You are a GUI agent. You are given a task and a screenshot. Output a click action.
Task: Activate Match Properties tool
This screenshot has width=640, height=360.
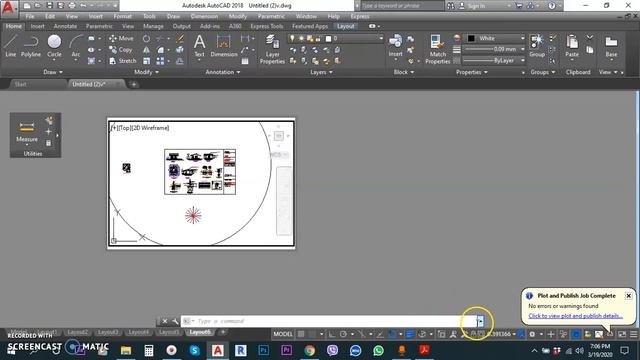pyautogui.click(x=438, y=49)
